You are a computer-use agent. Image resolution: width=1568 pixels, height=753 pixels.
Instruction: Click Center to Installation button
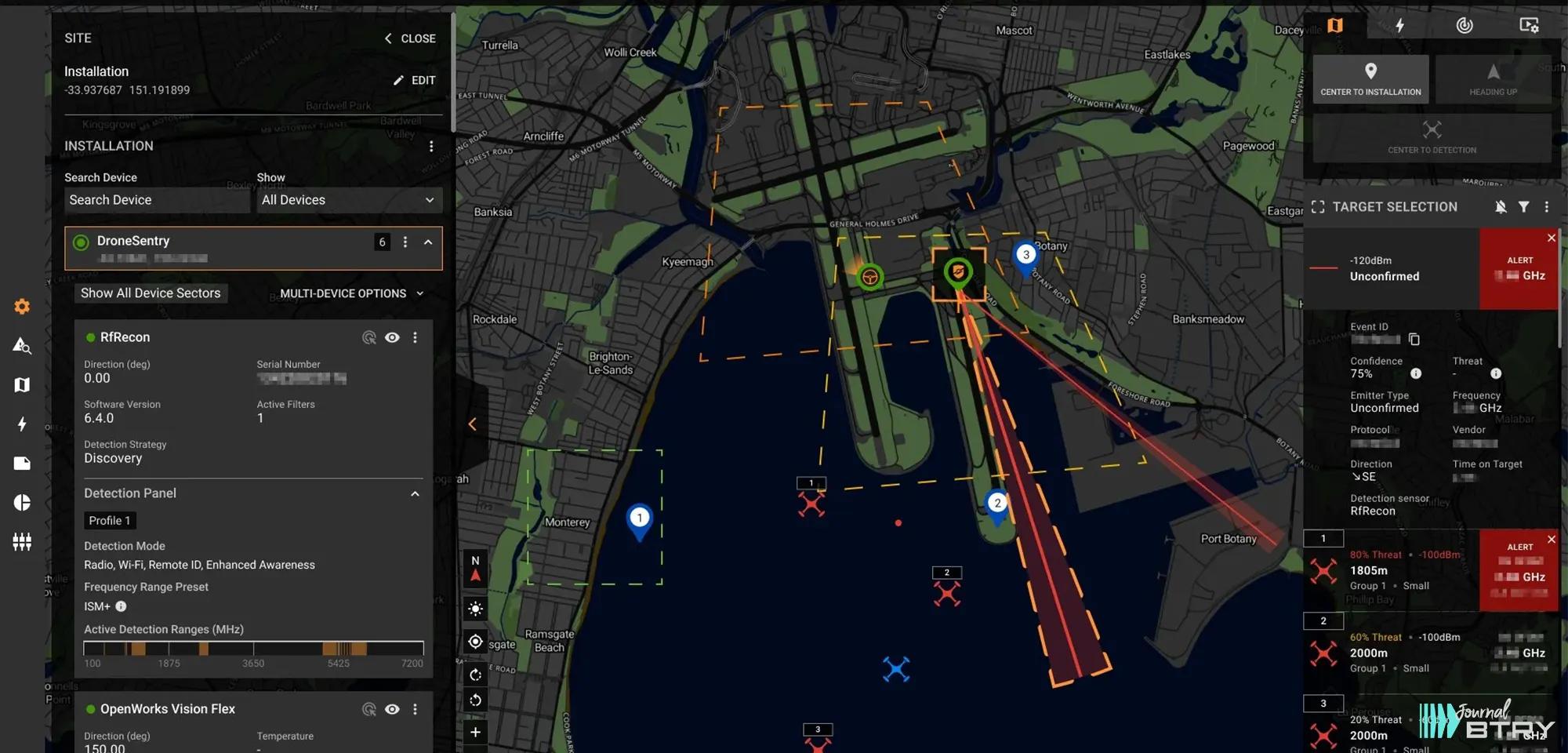click(1370, 79)
